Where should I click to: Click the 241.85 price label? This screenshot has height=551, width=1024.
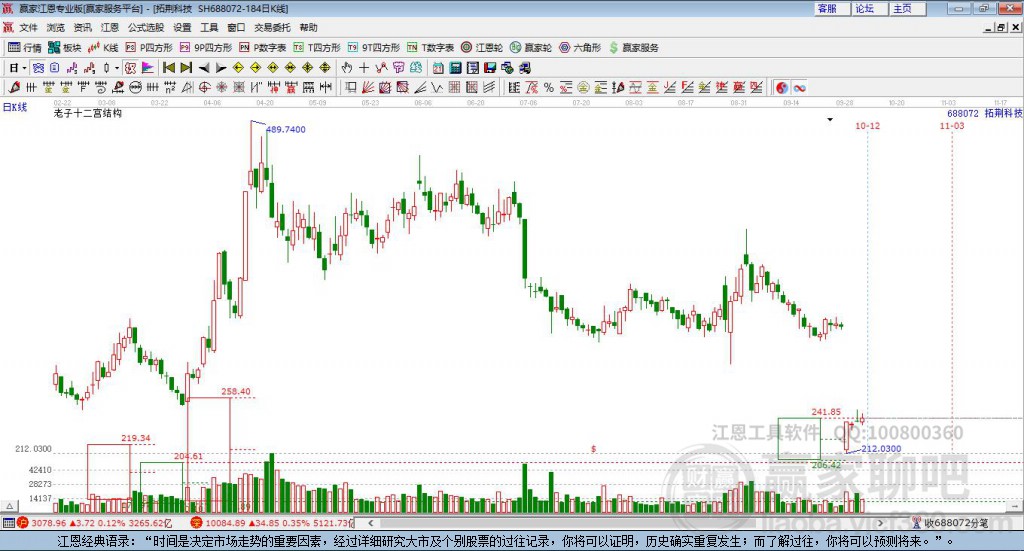click(x=826, y=411)
